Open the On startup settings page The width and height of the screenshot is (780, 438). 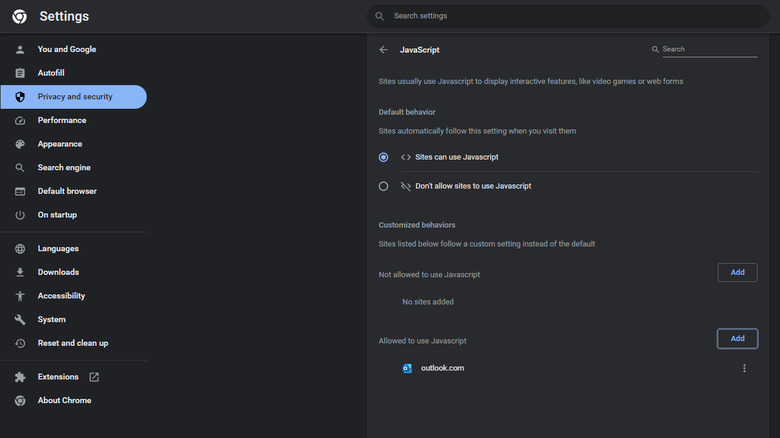57,215
